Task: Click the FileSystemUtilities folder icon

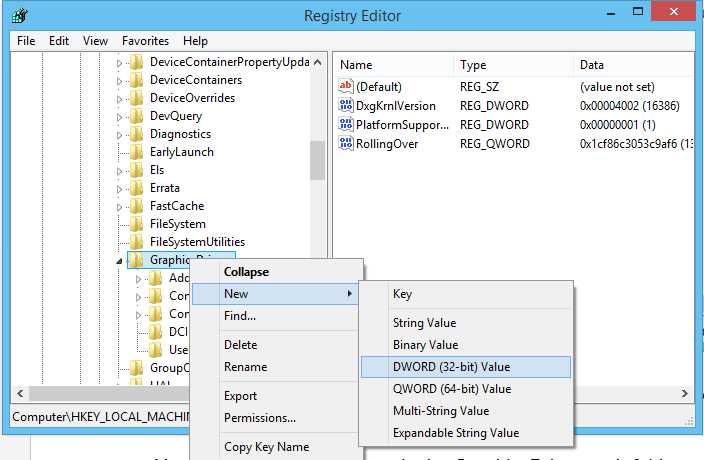Action: pos(136,242)
